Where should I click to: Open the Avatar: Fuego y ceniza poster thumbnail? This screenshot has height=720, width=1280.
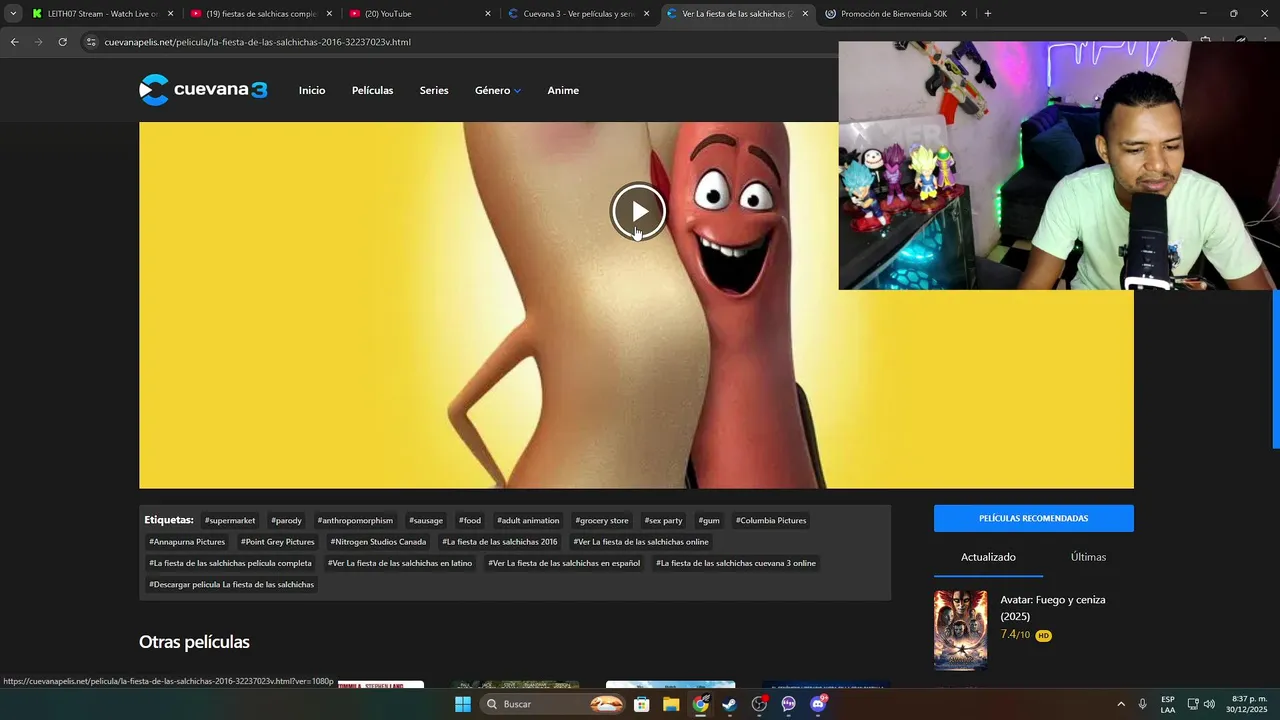[x=960, y=630]
